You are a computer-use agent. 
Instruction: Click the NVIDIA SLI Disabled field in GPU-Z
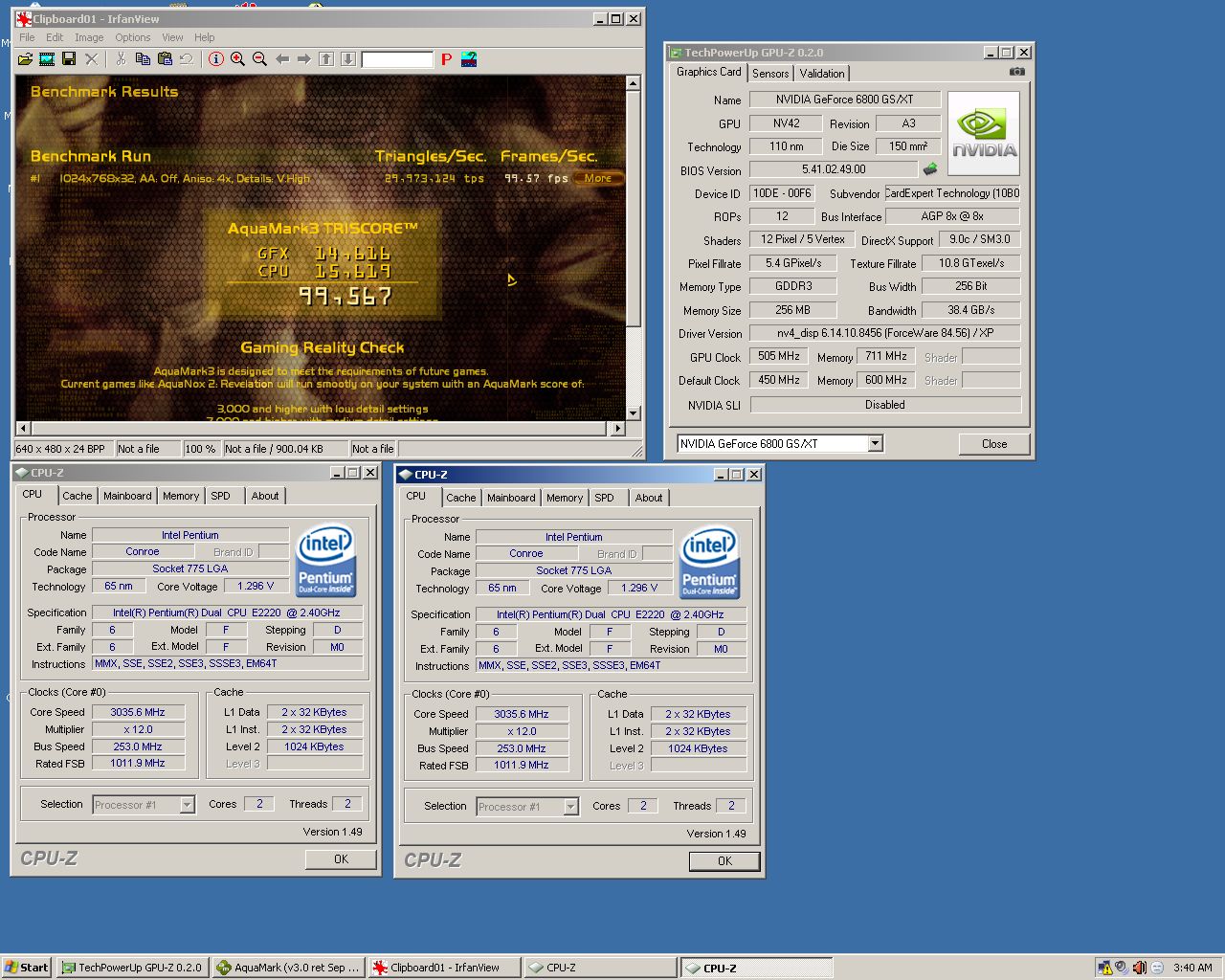point(885,405)
